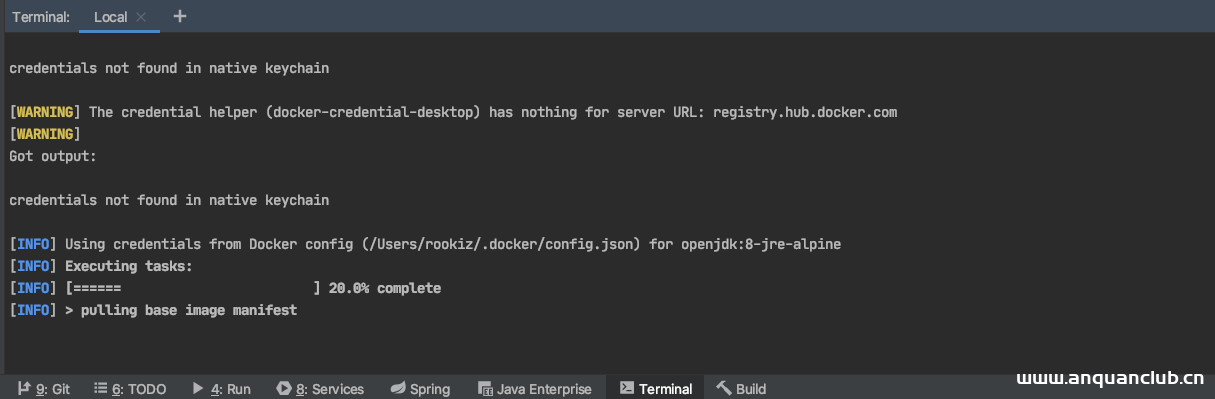1215x399 pixels.
Task: Click the registry.hub.docker.com URL text
Action: [805, 112]
